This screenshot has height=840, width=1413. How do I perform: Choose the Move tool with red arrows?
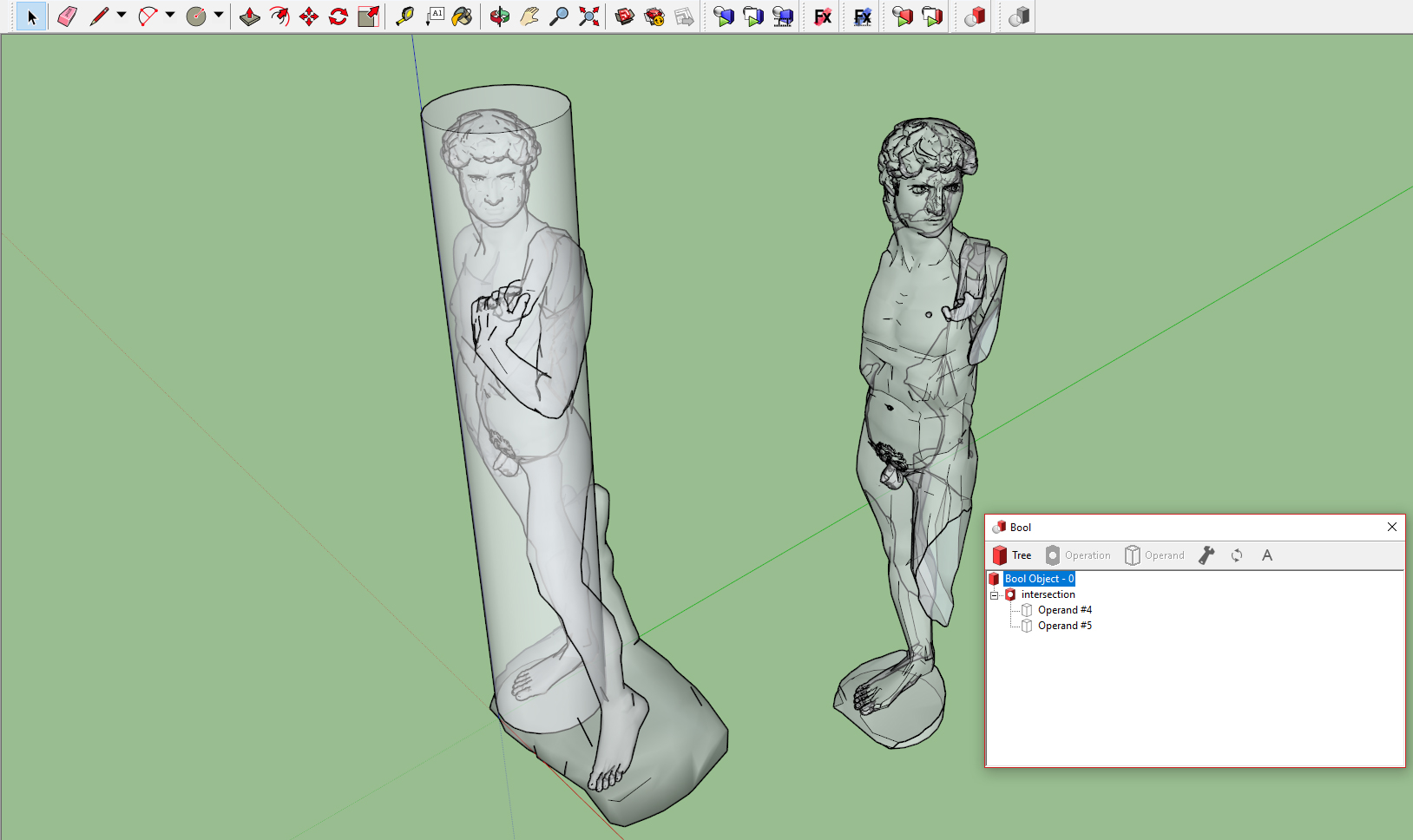point(309,16)
